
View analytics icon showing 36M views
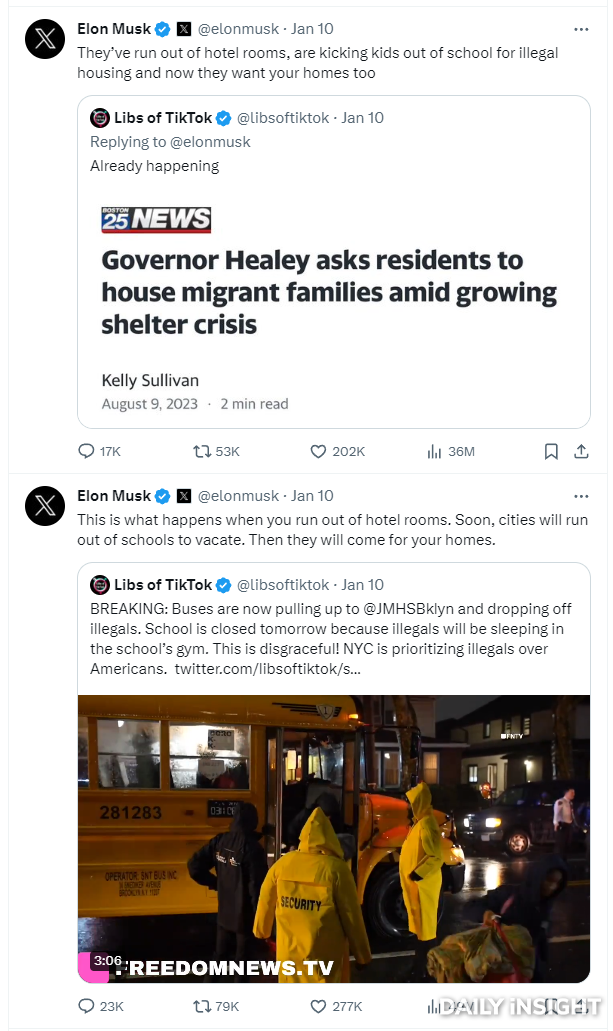point(434,451)
